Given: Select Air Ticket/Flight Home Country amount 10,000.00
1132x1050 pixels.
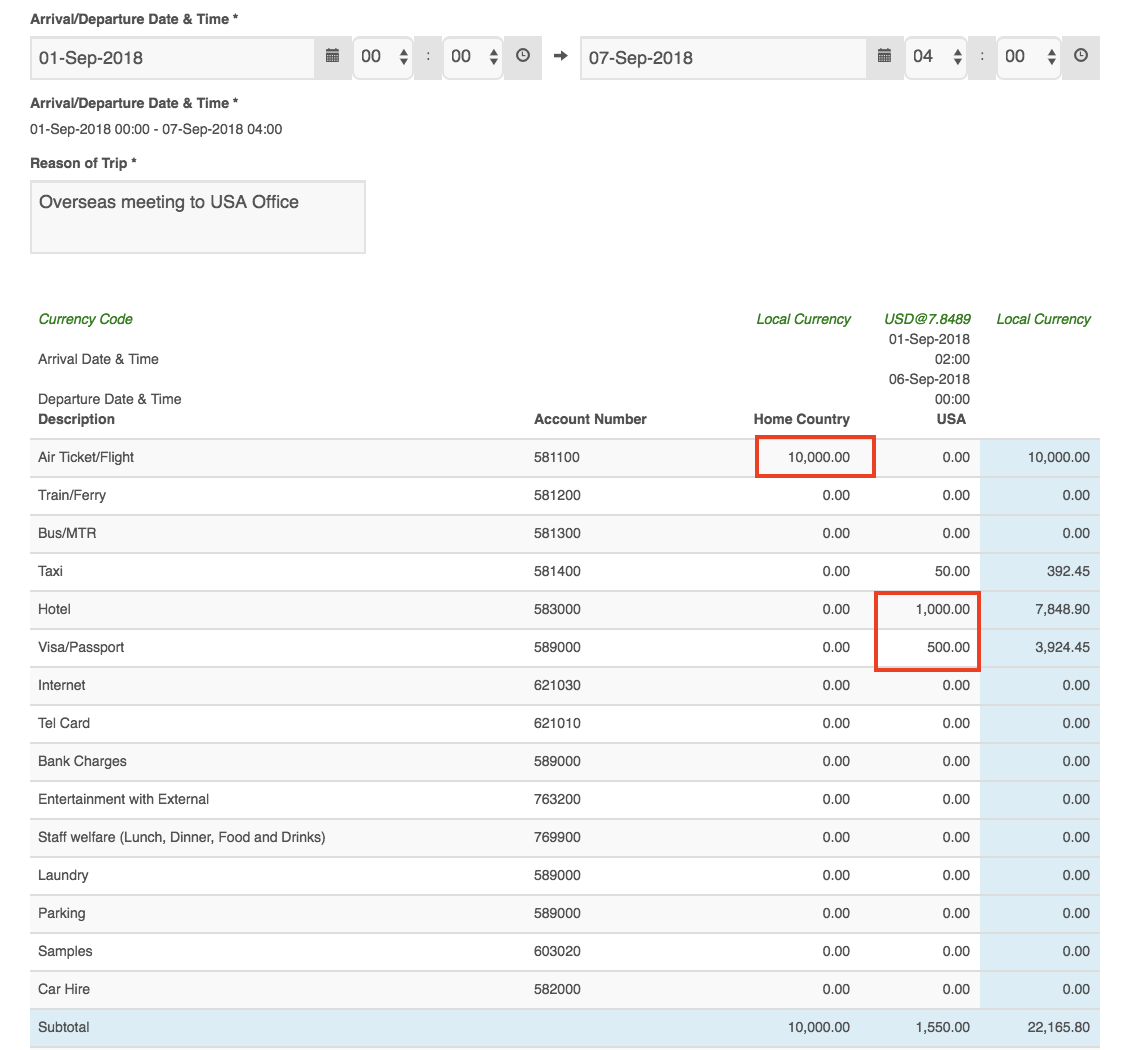Looking at the screenshot, I should pos(817,457).
